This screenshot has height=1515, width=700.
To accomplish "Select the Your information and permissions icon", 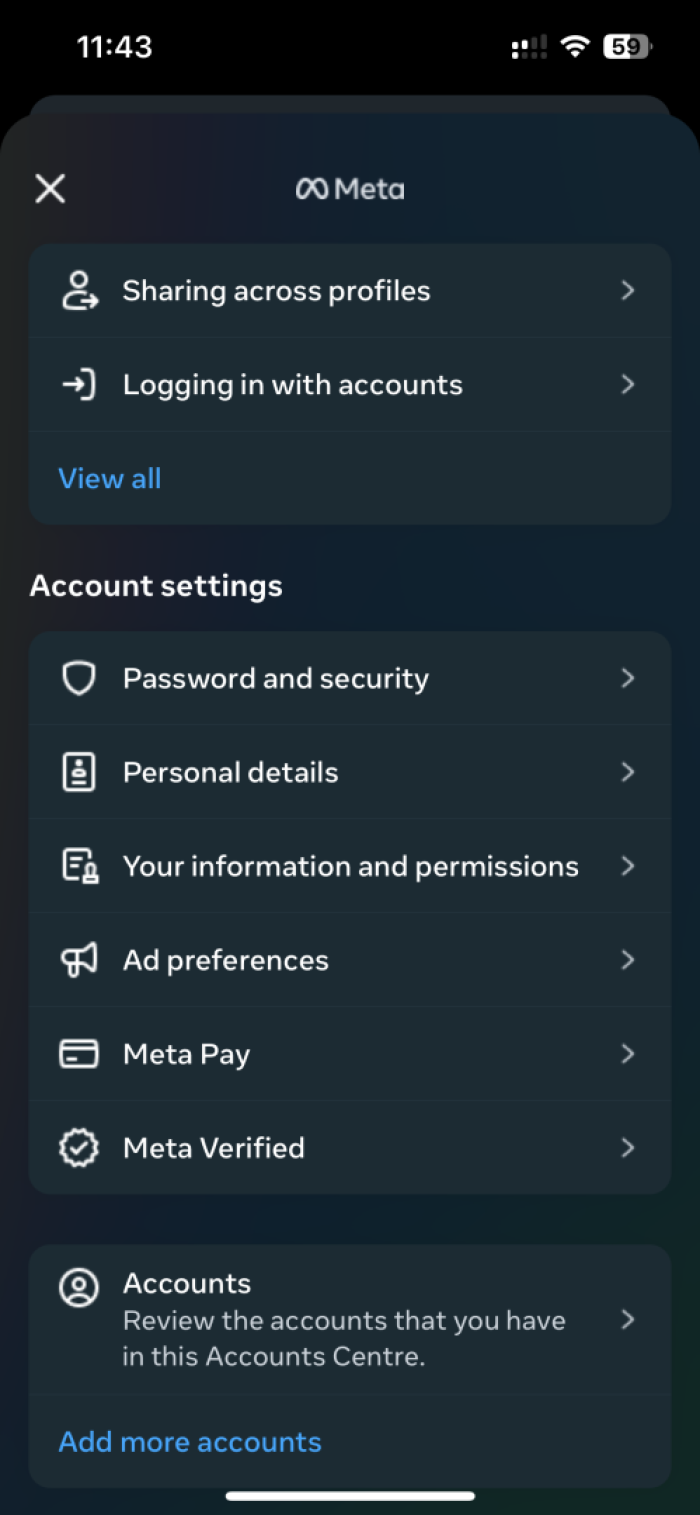I will tap(79, 866).
